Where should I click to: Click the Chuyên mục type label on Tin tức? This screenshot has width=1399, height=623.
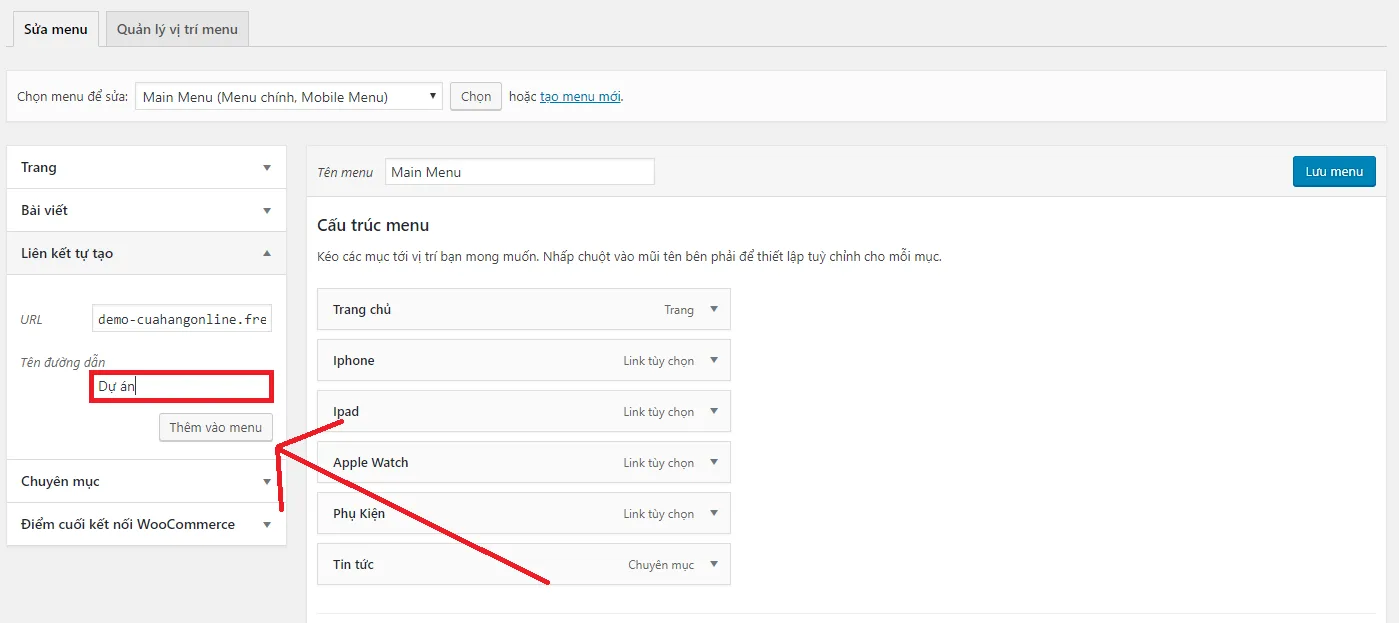pyautogui.click(x=661, y=565)
